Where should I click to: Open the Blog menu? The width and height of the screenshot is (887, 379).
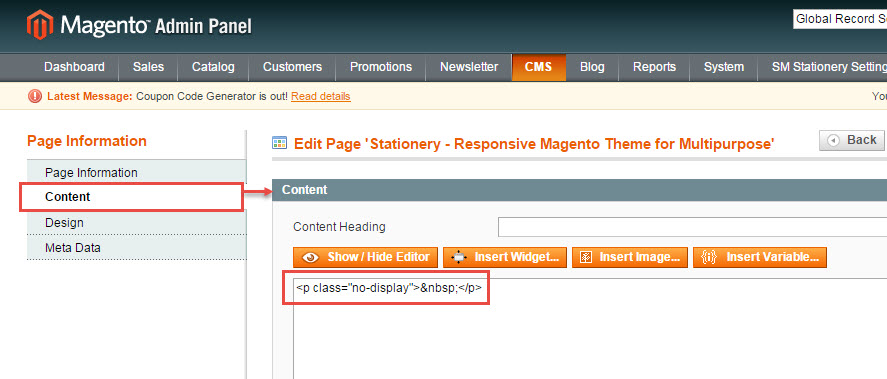tap(592, 67)
